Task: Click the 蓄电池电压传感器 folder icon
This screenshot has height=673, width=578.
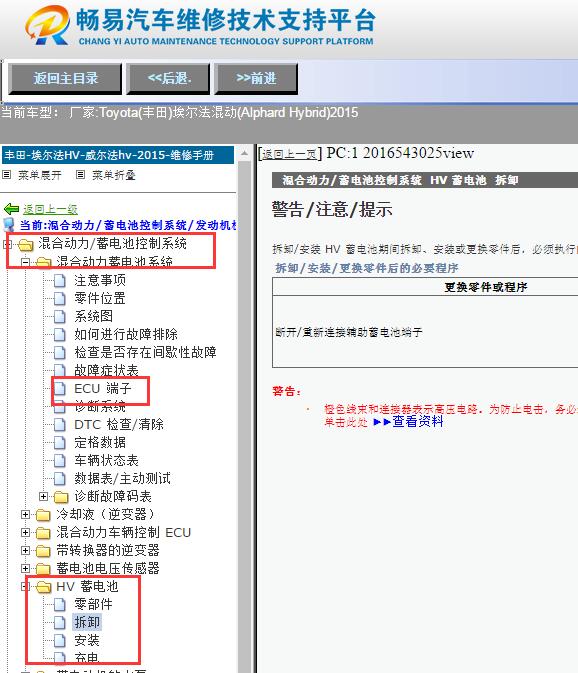Action: (43, 569)
